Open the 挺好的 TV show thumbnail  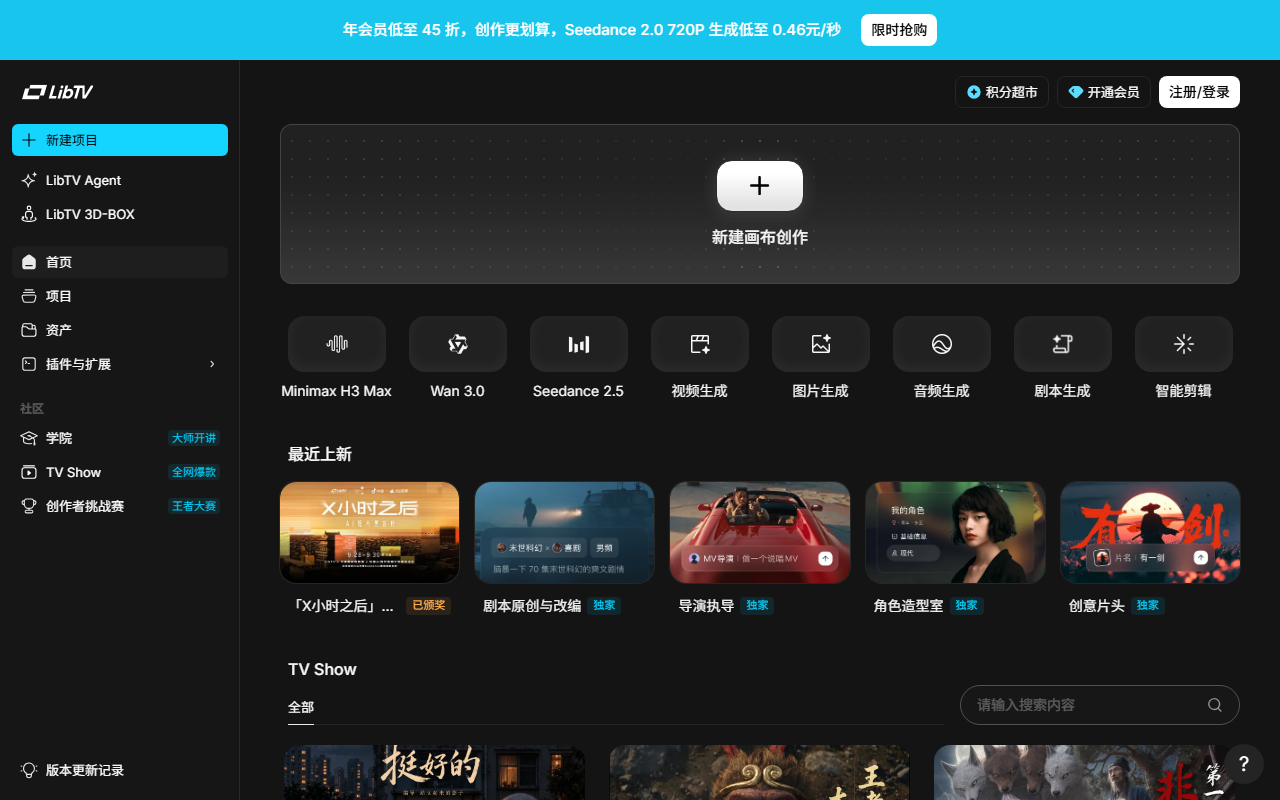point(434,772)
